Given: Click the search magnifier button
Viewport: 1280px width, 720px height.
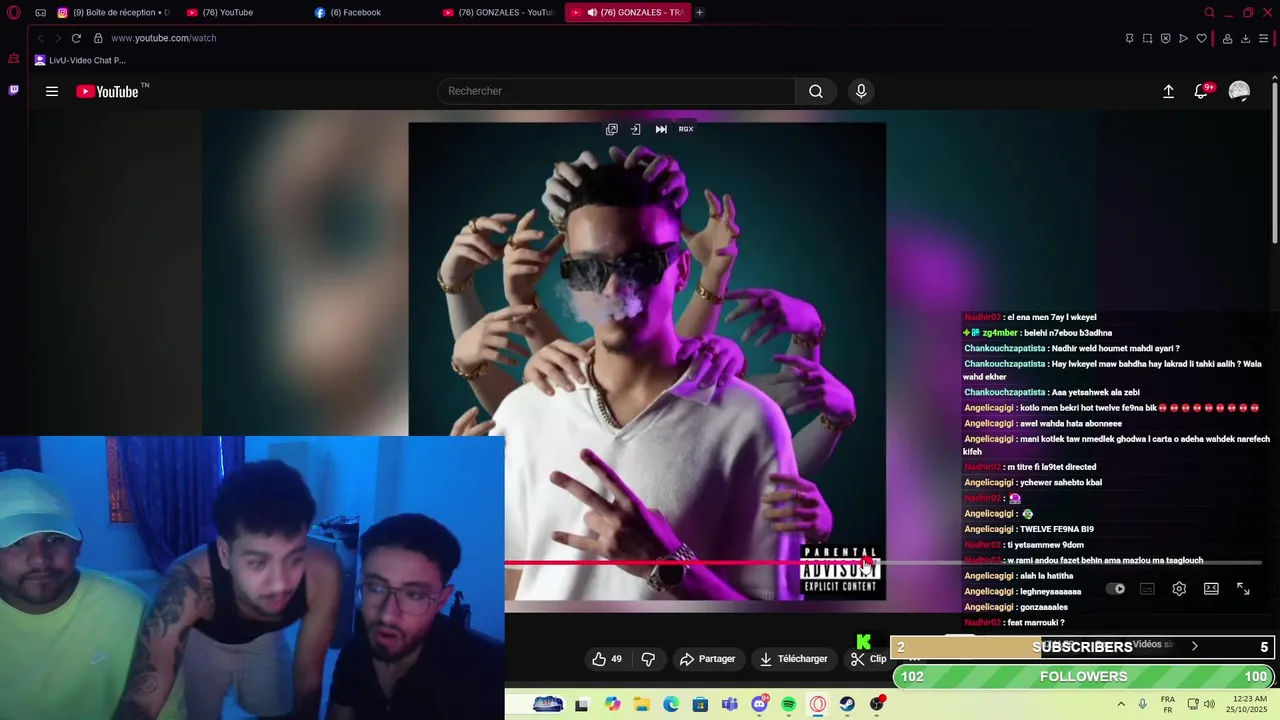Looking at the screenshot, I should [x=816, y=91].
